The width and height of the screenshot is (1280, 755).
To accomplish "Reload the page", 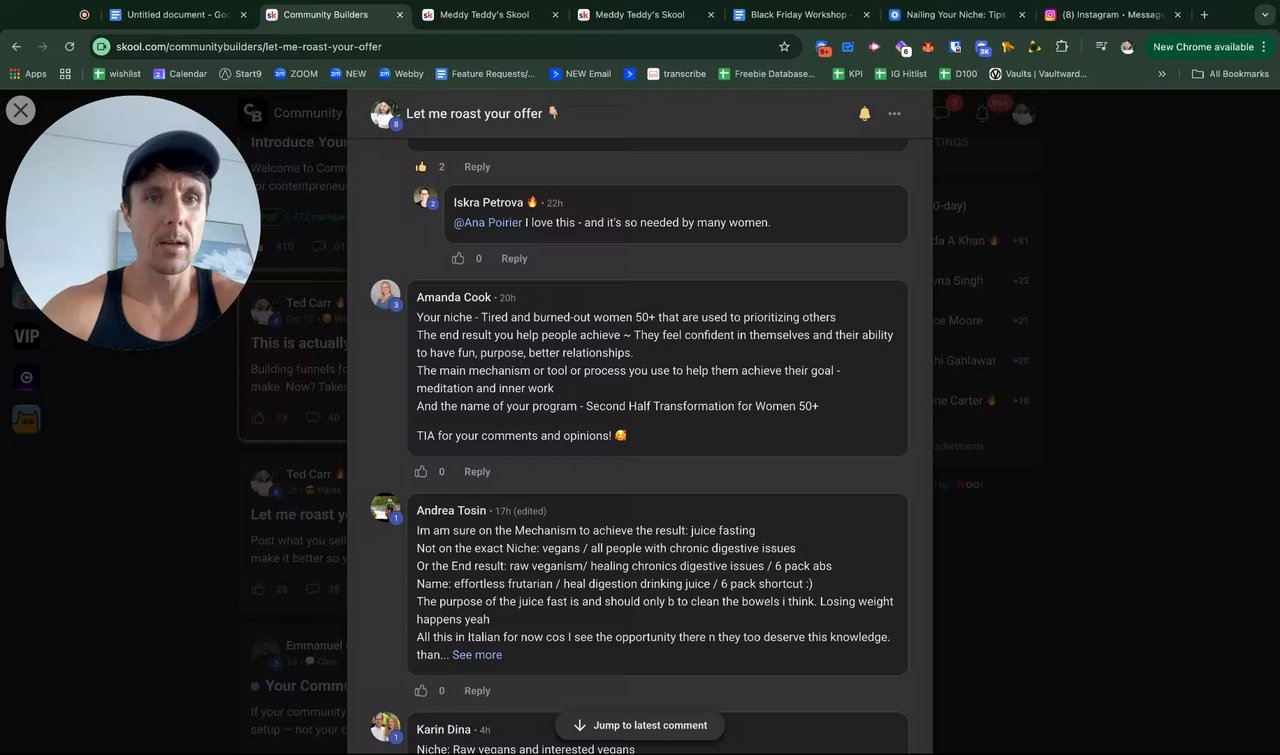I will tap(69, 47).
